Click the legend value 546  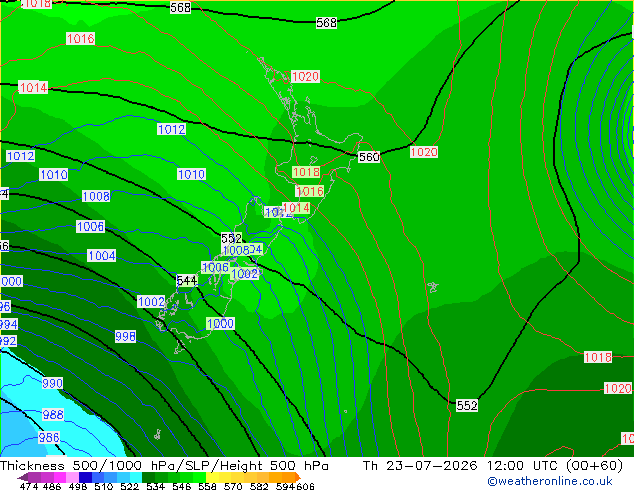point(181,486)
